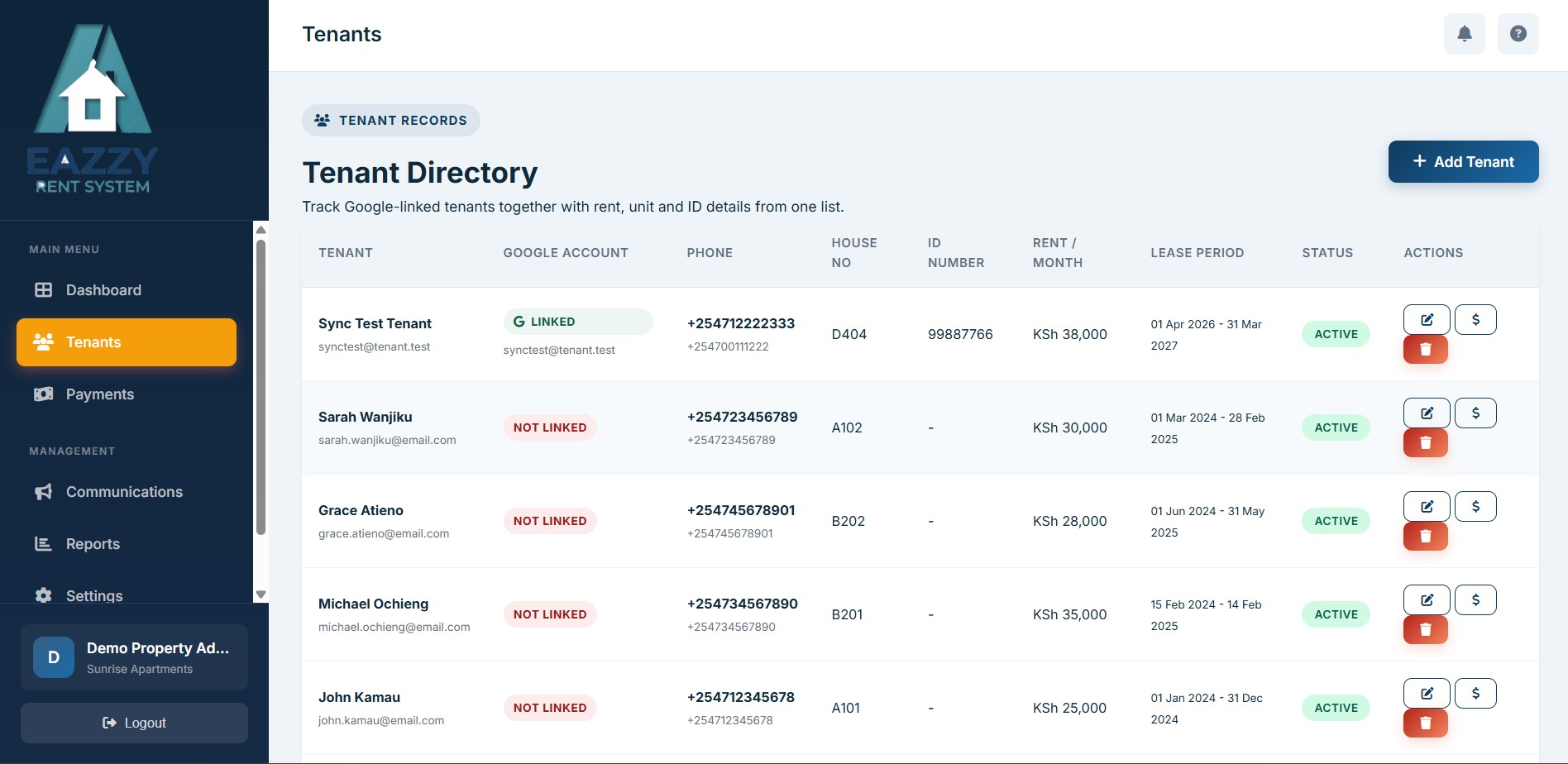Delete Grace Atieno's tenant record
Screen dimensions: 1568x764
coord(1426,537)
